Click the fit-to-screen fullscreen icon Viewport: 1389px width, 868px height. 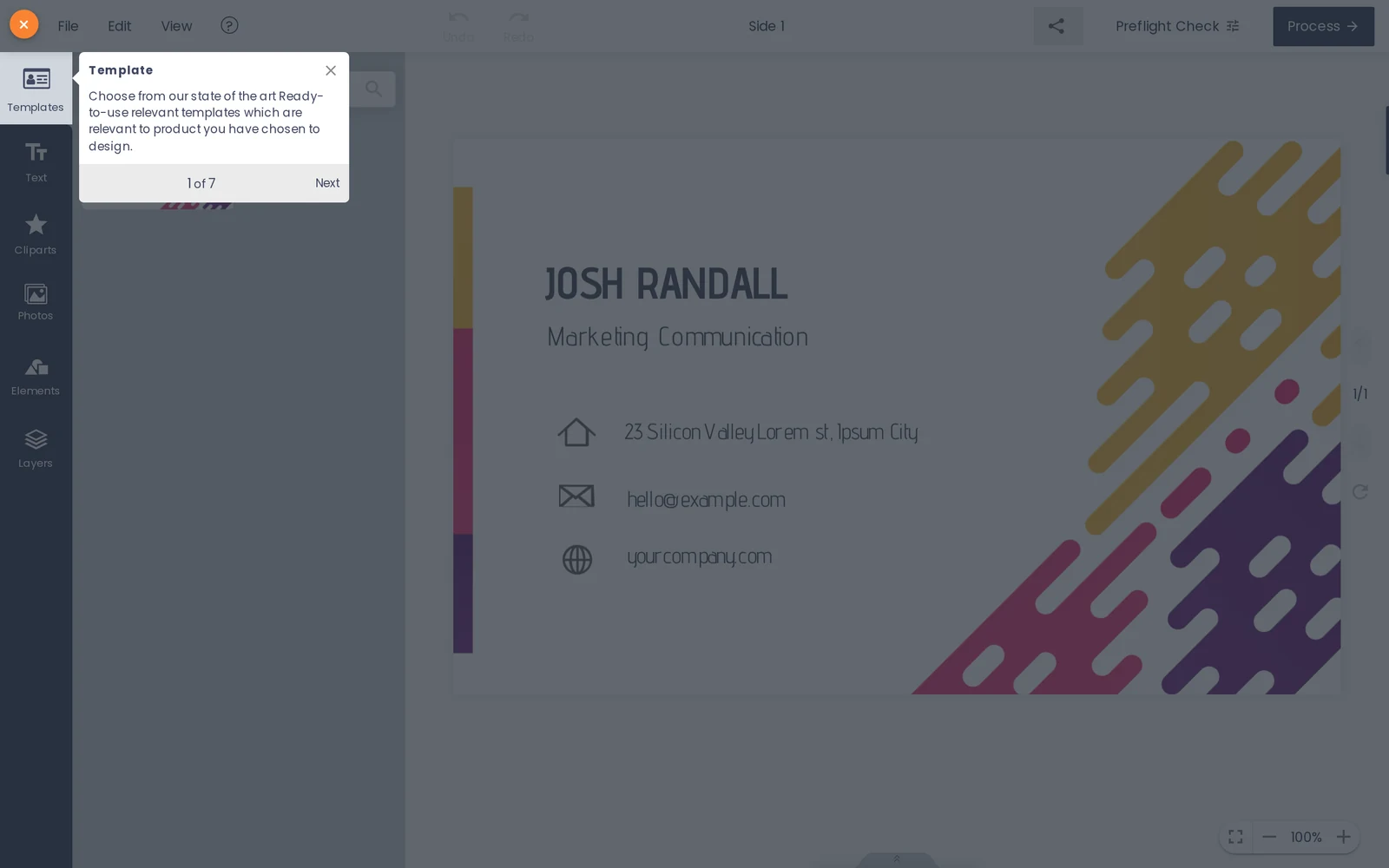(1235, 837)
